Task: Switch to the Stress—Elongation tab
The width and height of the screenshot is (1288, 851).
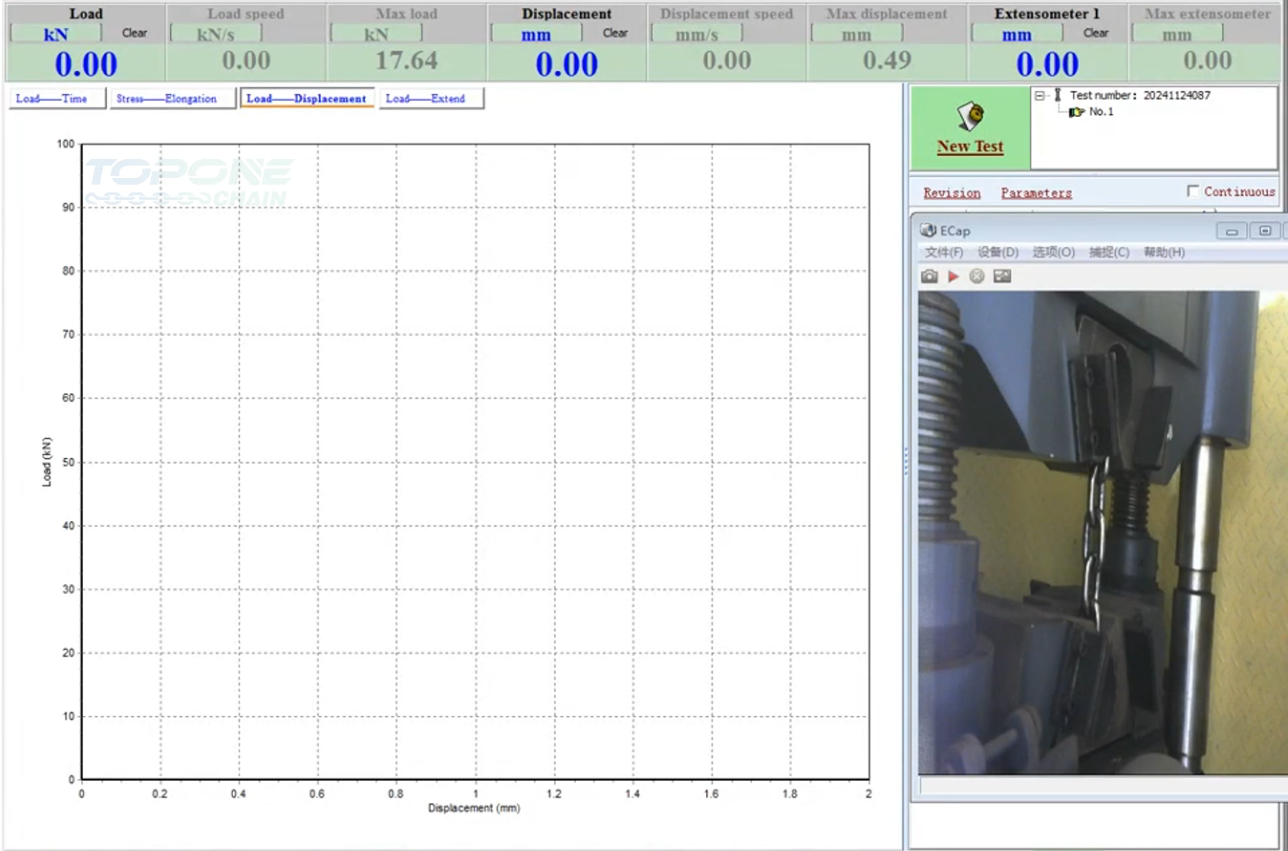Action: click(x=172, y=99)
